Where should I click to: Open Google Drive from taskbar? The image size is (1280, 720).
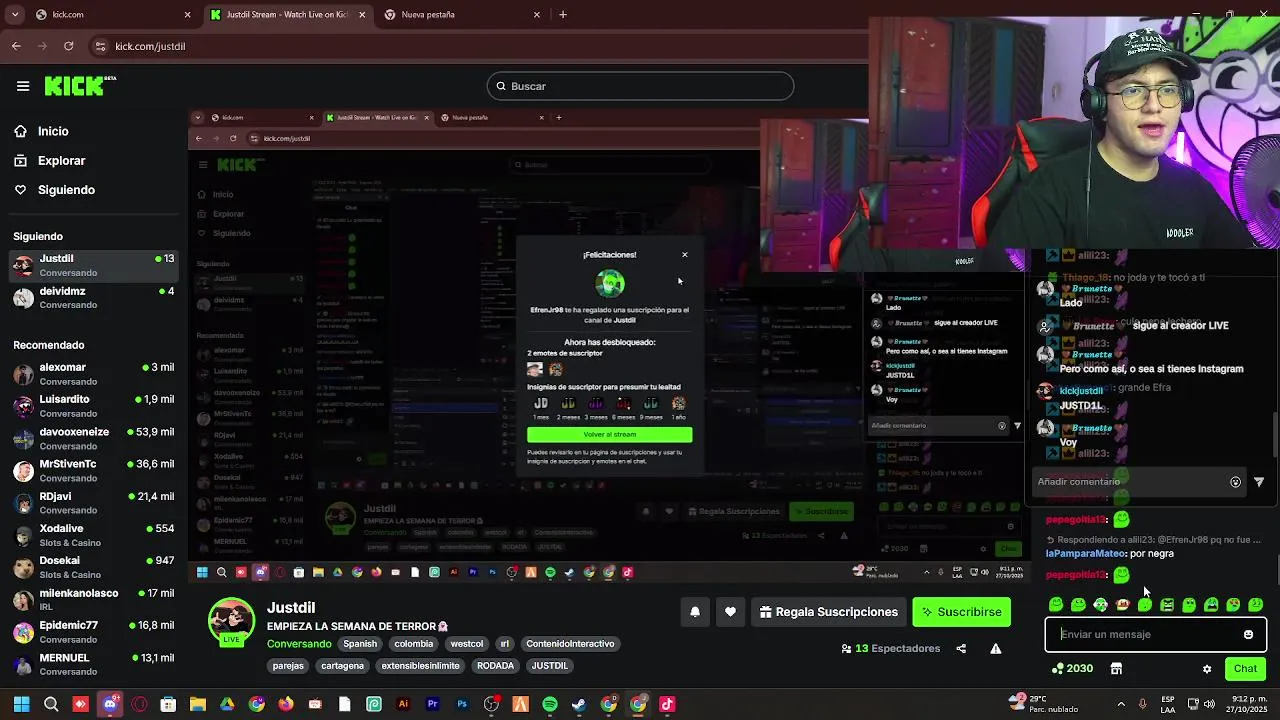coord(227,704)
